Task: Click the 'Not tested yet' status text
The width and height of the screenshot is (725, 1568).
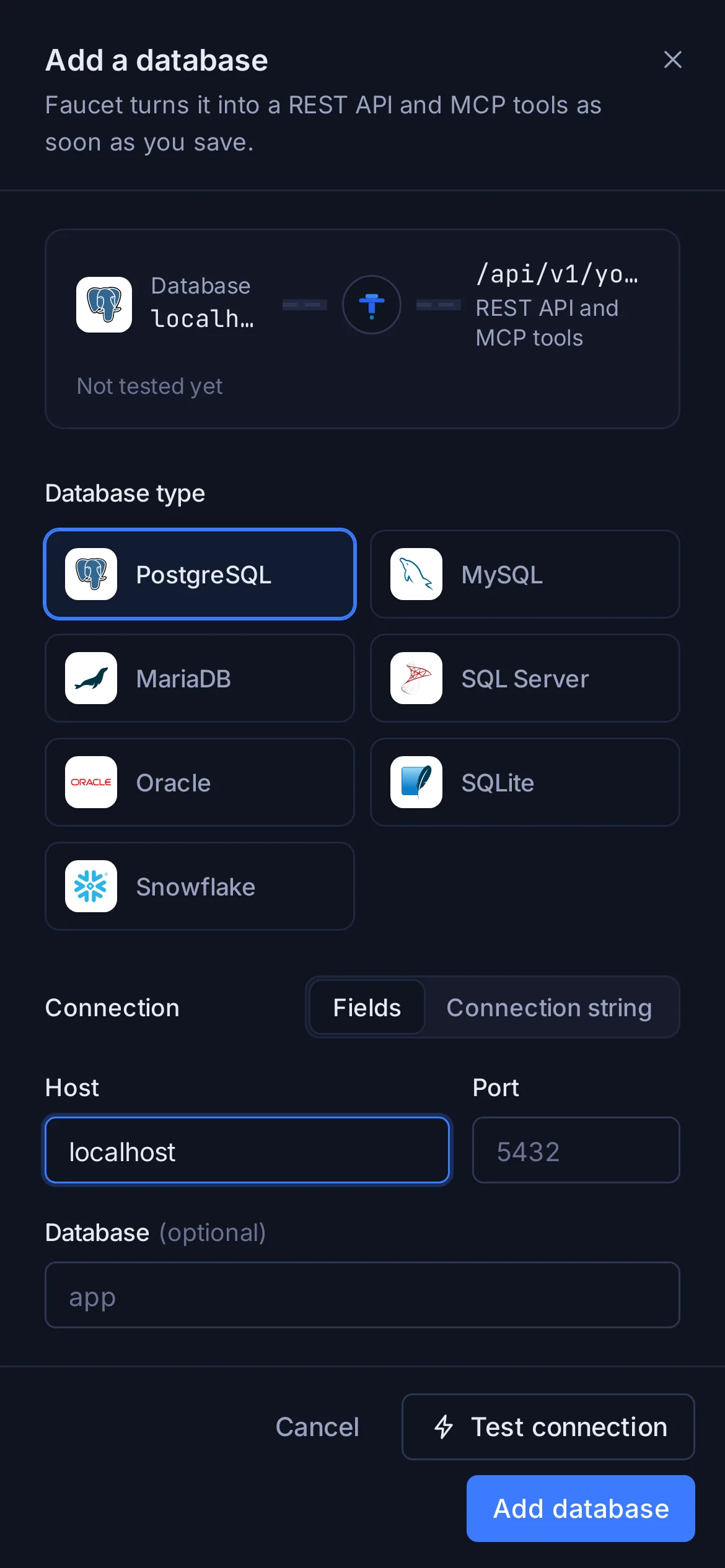Action: 149,386
